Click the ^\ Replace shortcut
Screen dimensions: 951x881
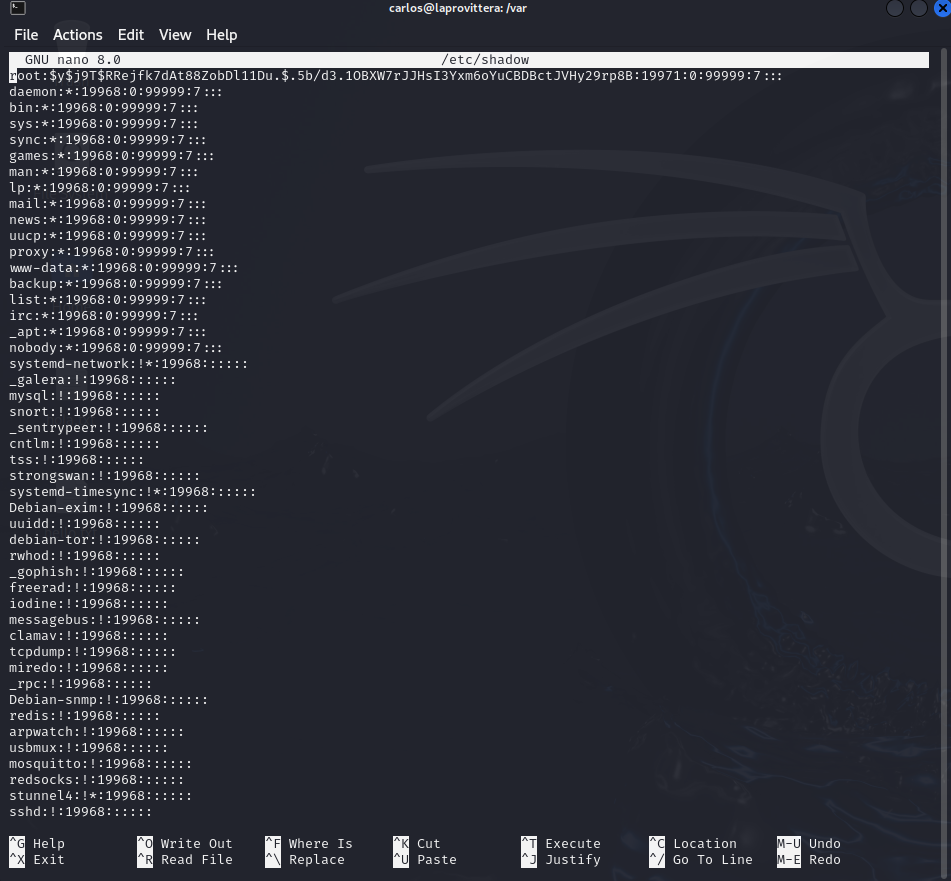click(304, 860)
